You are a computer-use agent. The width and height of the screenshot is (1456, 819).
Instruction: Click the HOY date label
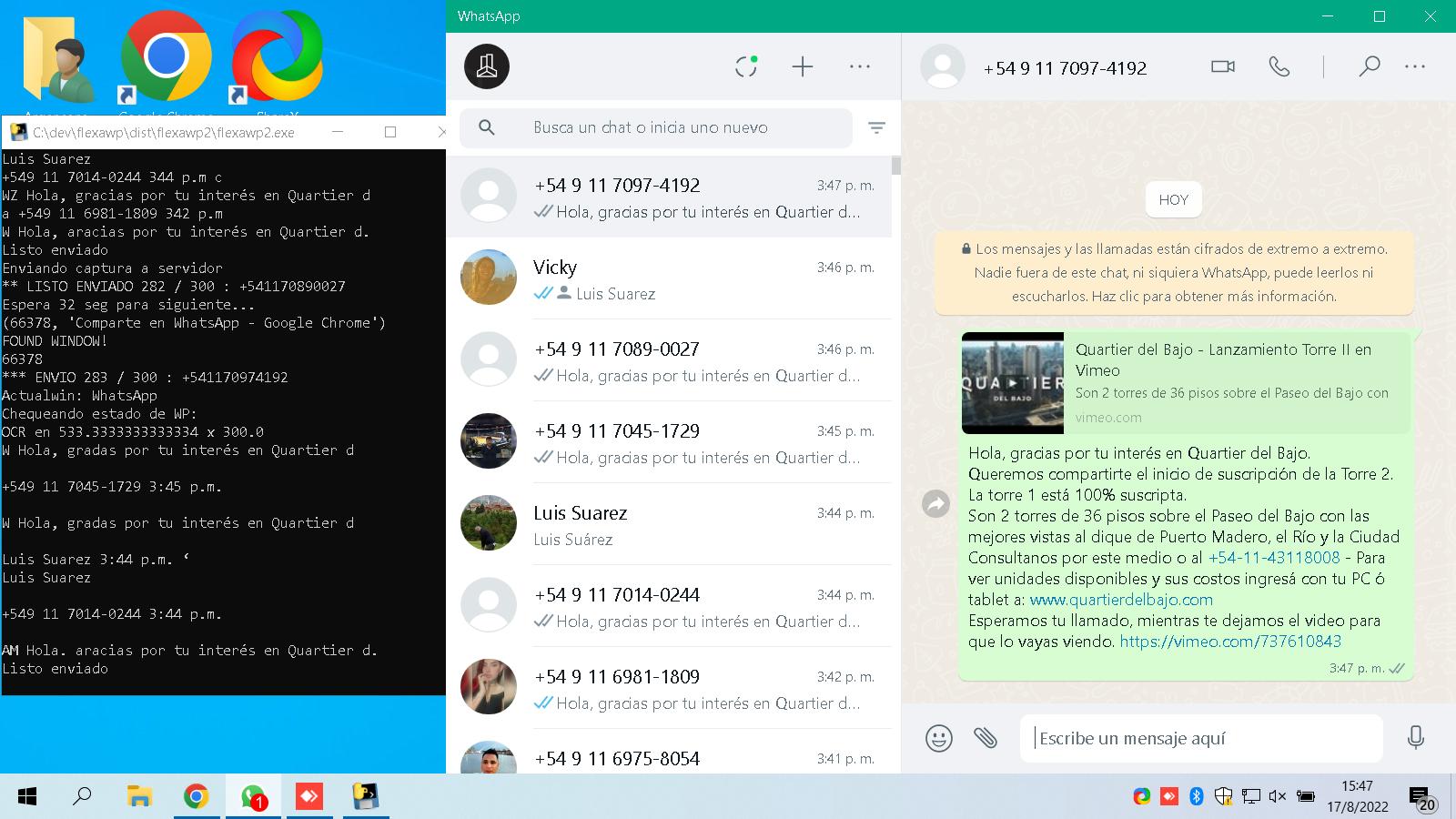(1174, 200)
